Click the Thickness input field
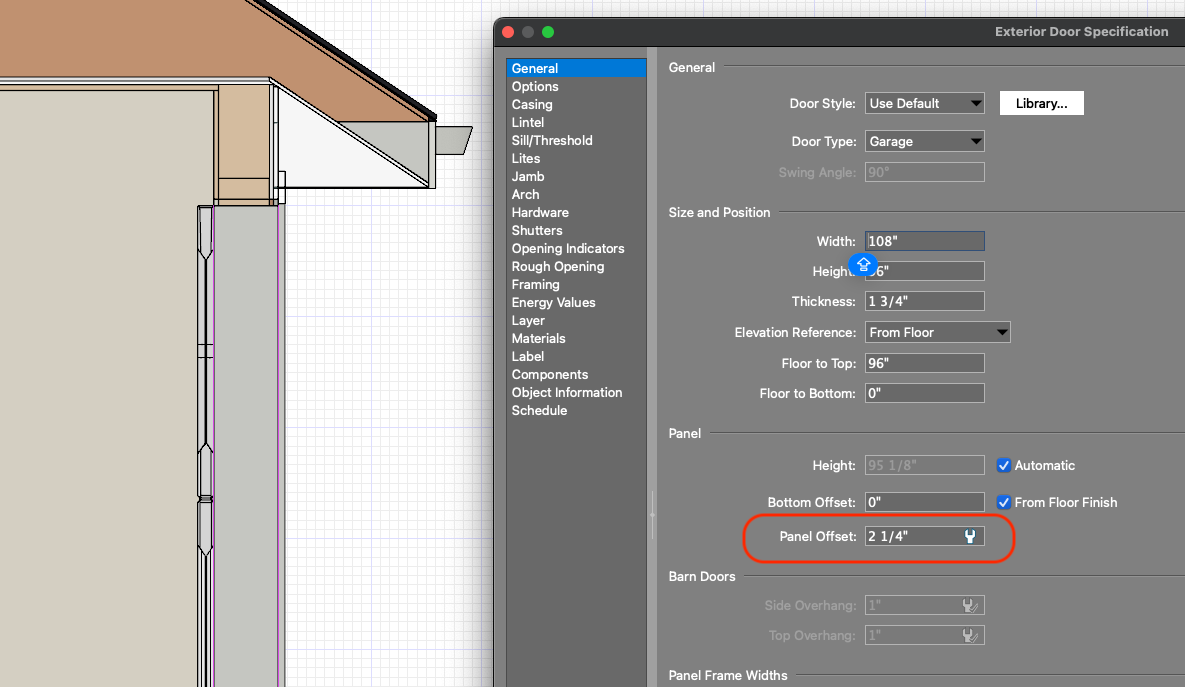The width and height of the screenshot is (1185, 687). click(924, 301)
